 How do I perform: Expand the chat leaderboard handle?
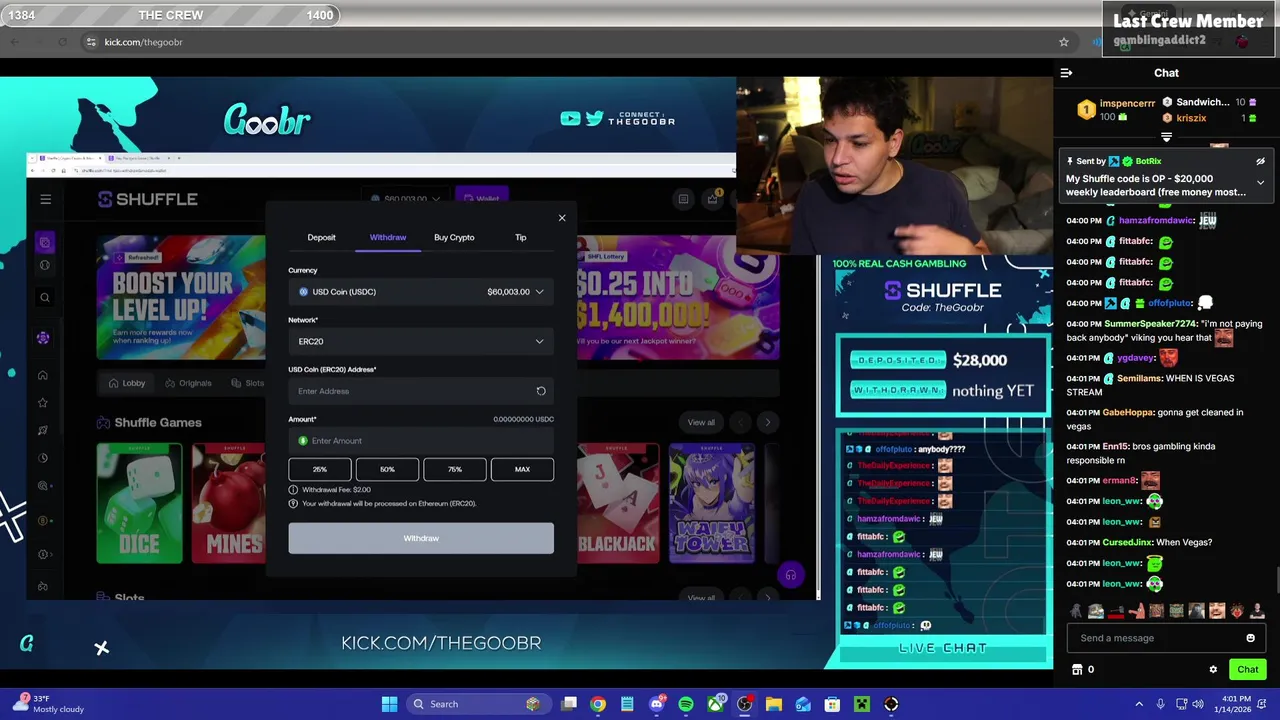point(1166,138)
